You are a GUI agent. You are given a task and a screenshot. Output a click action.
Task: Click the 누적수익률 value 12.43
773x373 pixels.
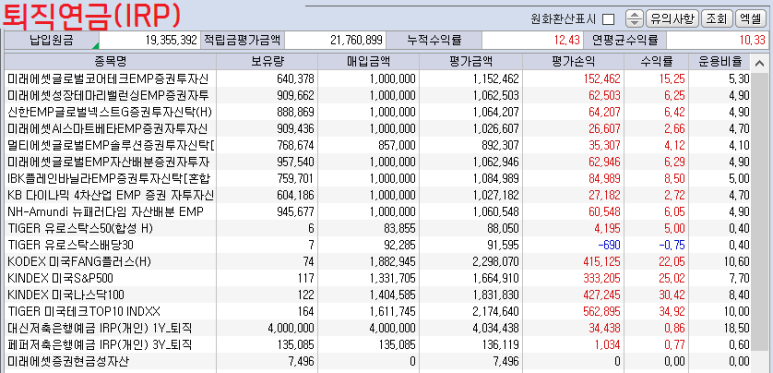(566, 40)
